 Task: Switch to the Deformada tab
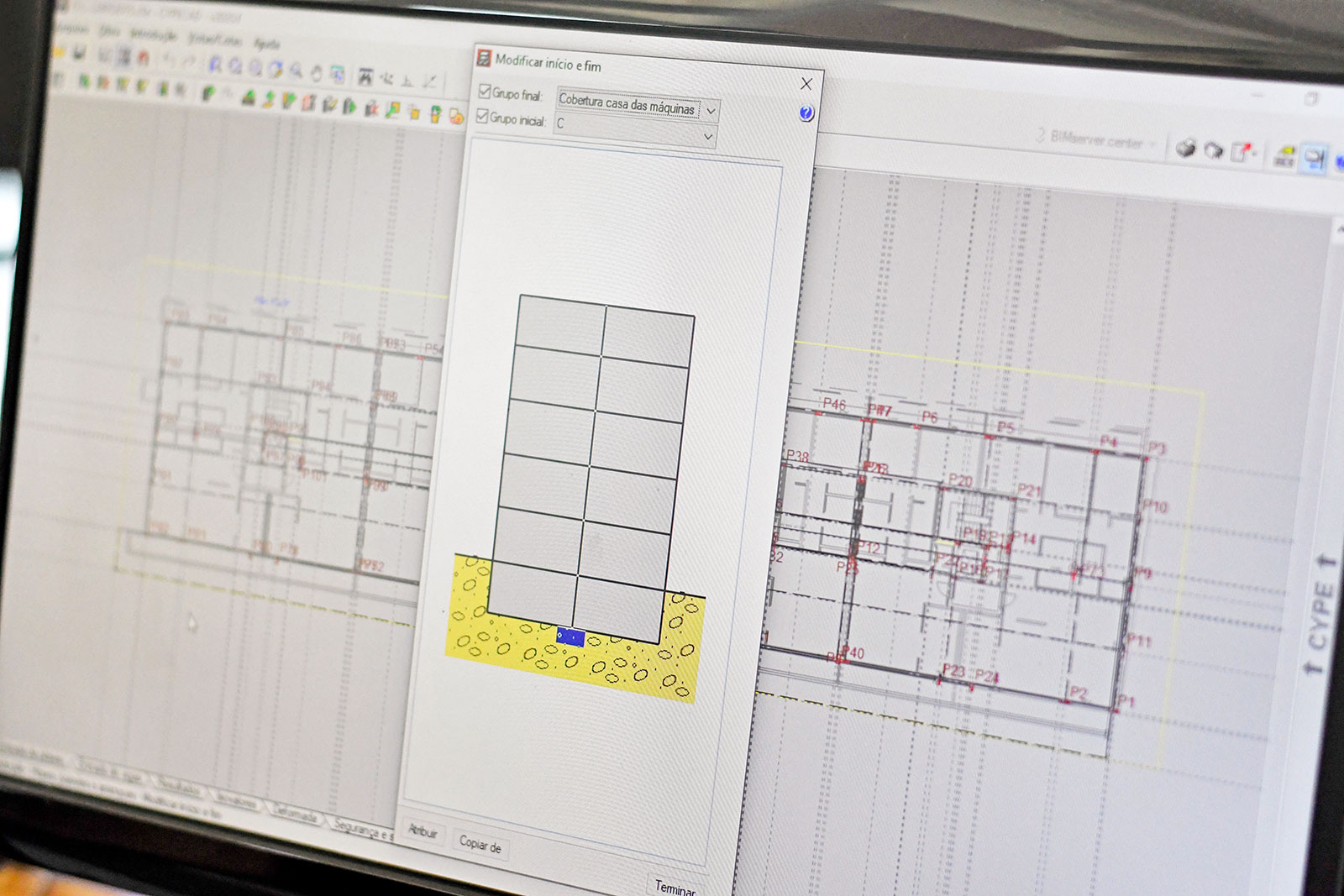point(294,814)
